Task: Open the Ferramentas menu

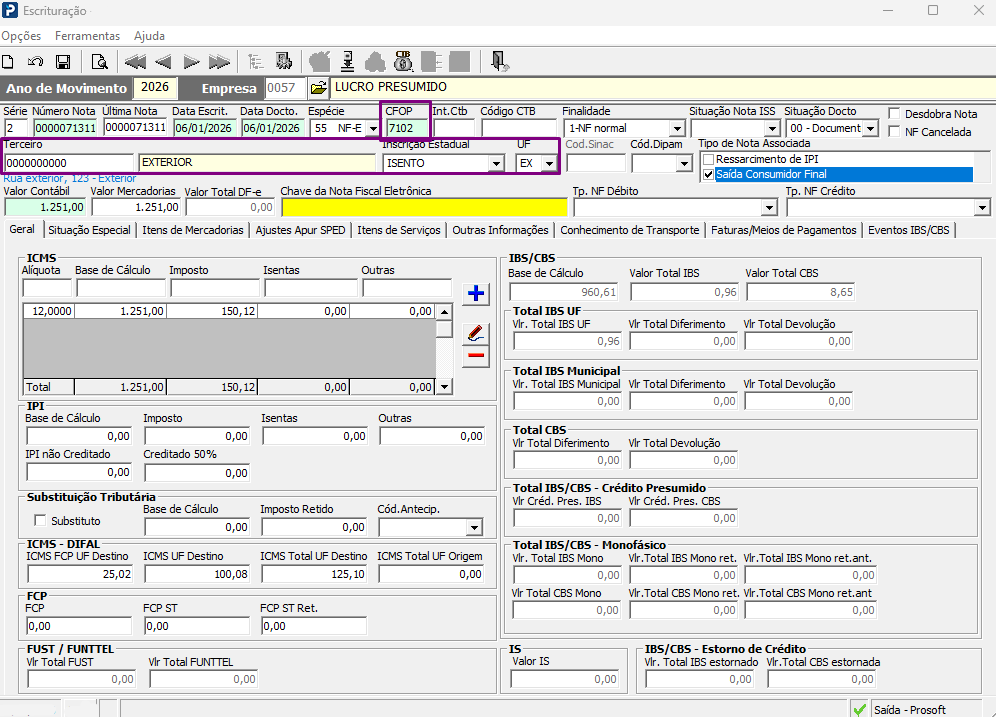Action: (x=88, y=36)
